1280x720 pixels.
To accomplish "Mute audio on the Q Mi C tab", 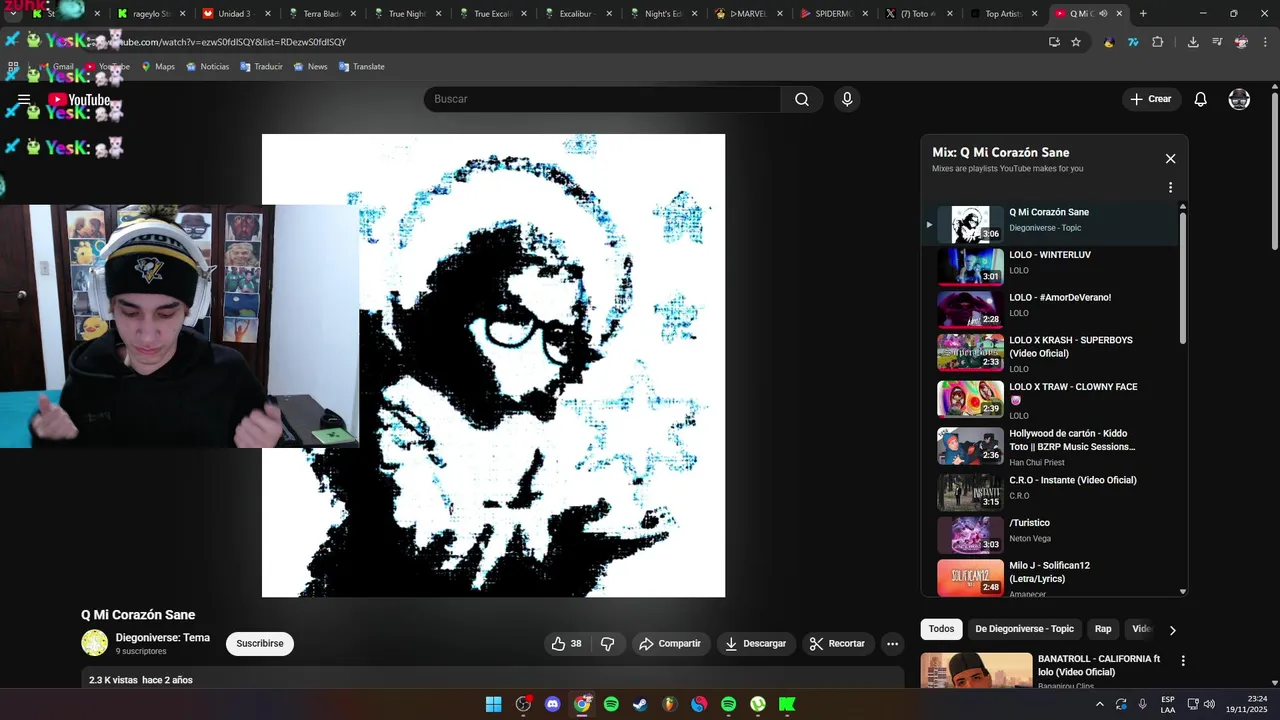I will 1103,14.
